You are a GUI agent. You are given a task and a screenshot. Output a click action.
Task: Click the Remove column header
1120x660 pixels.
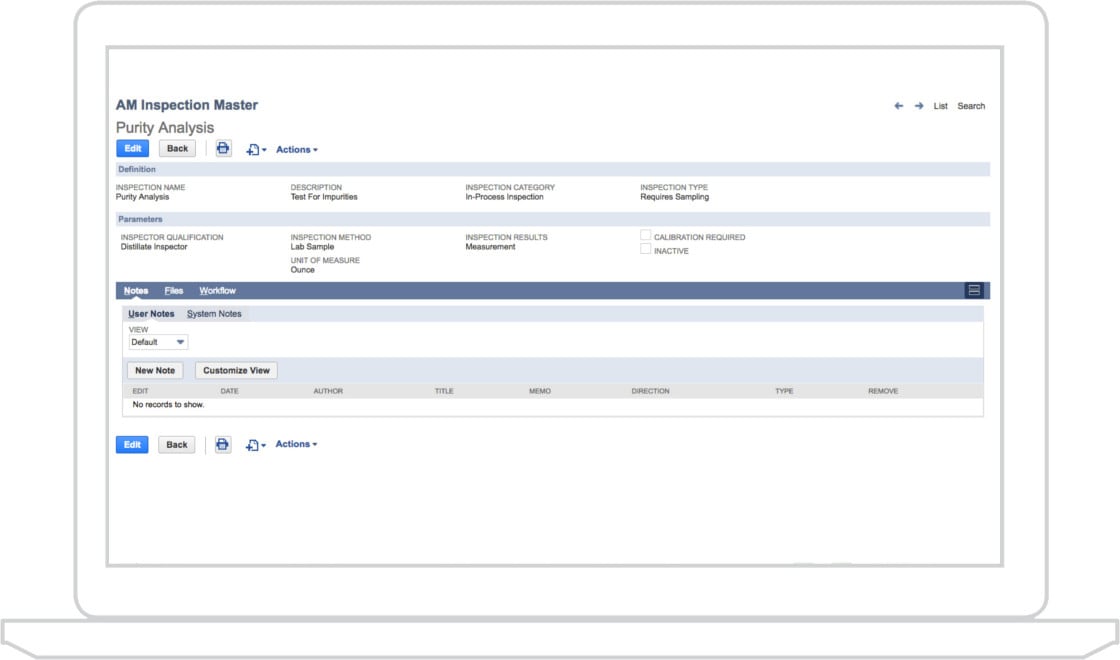(884, 391)
